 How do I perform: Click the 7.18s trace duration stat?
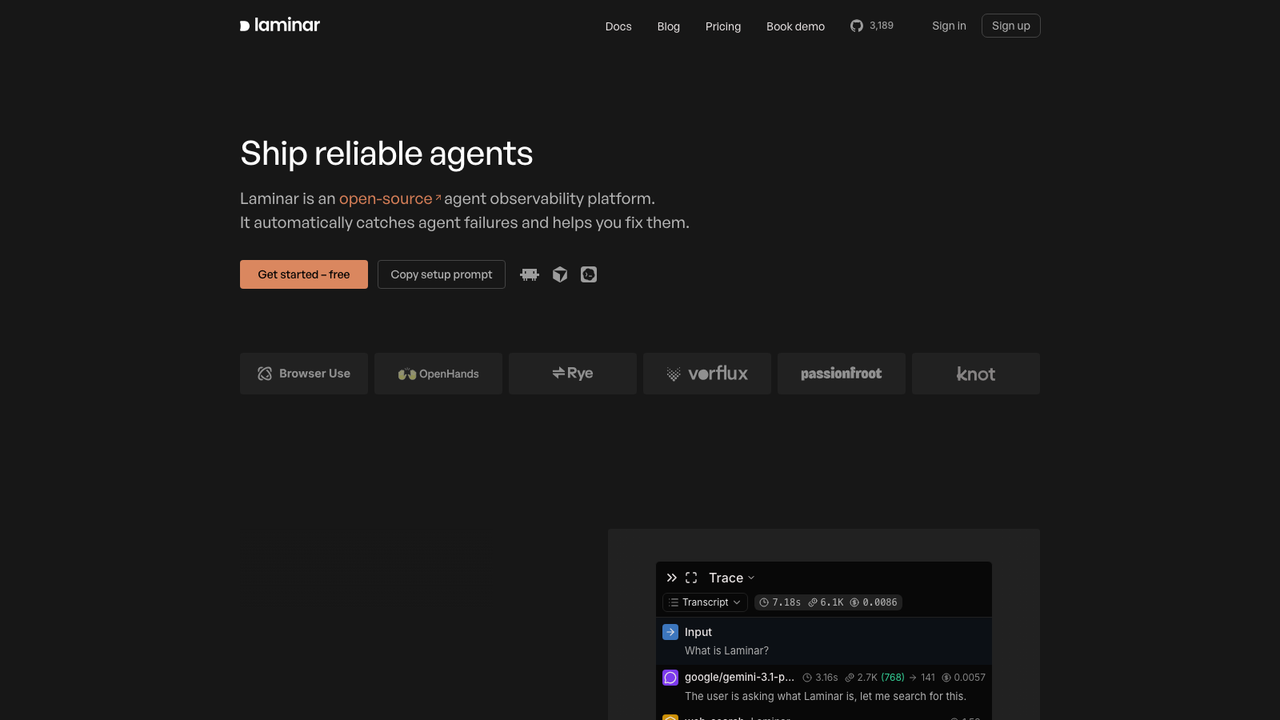point(780,602)
